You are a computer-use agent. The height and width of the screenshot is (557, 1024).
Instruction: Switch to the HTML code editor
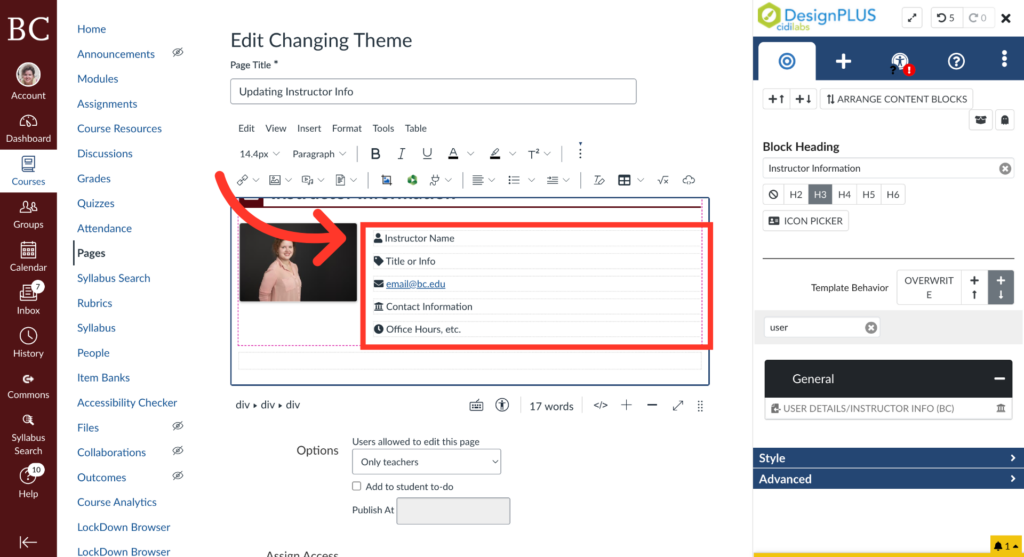600,406
